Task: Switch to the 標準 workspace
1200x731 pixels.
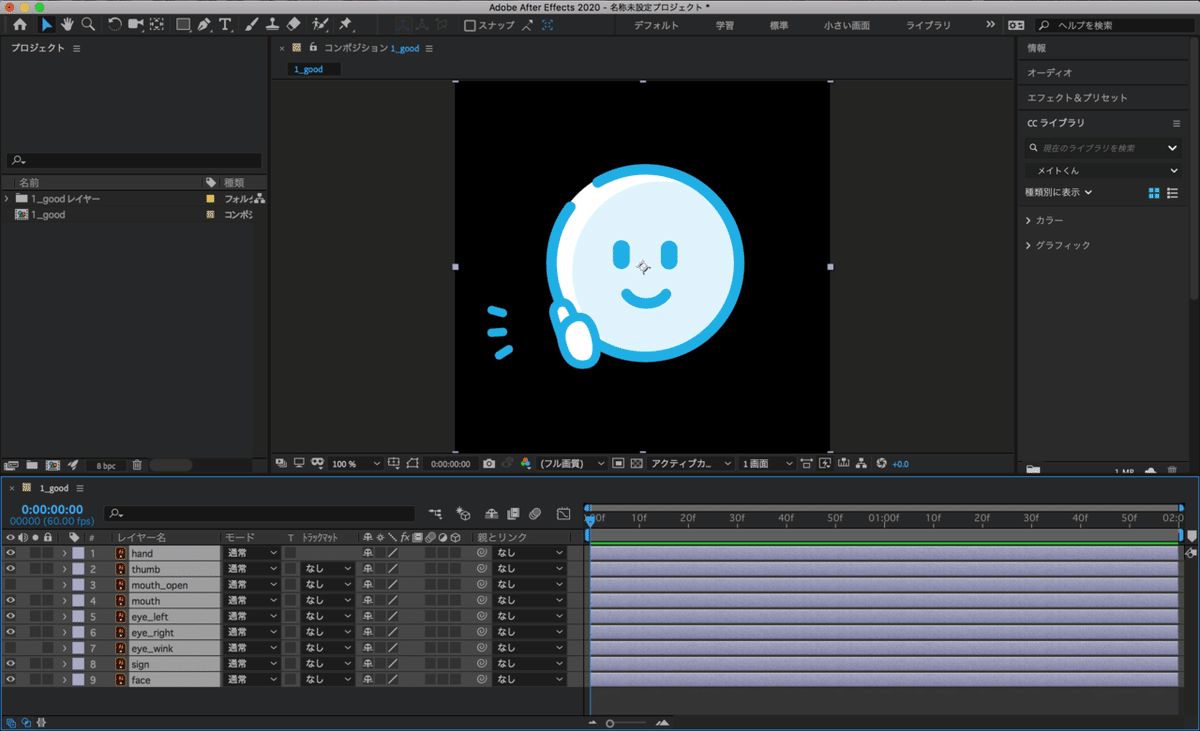Action: click(778, 25)
